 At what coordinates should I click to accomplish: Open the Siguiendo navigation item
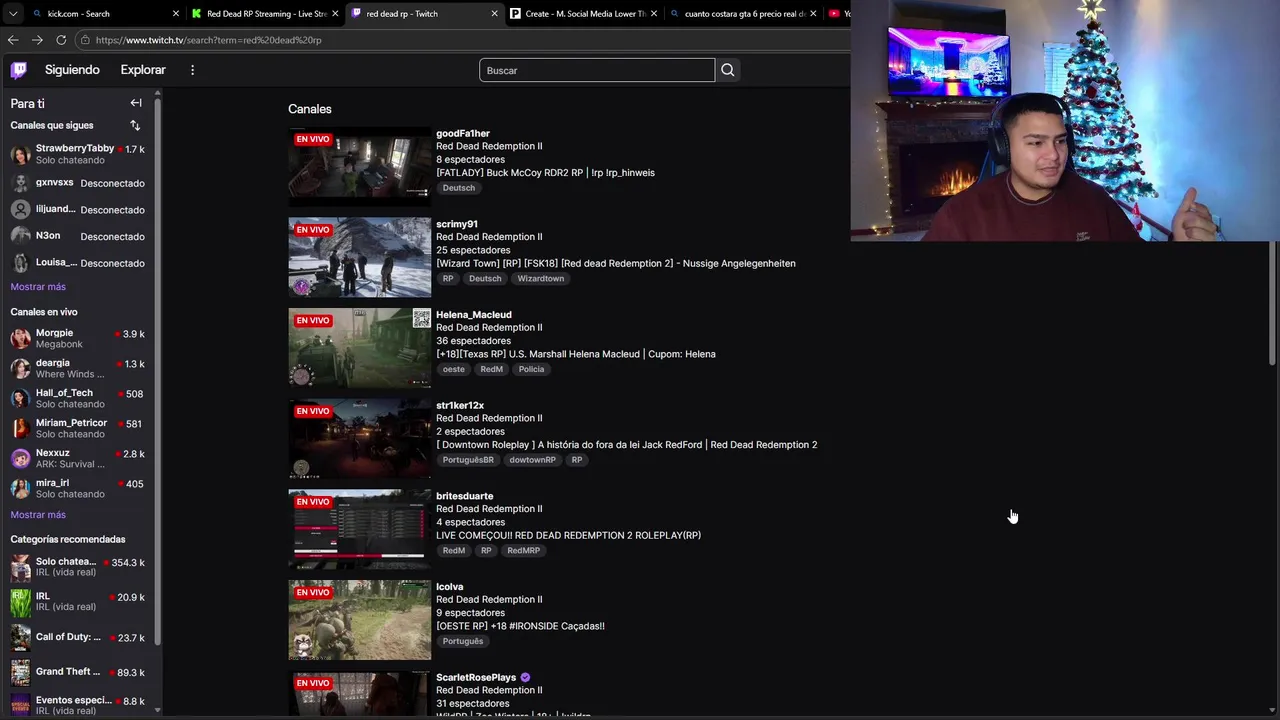point(72,70)
